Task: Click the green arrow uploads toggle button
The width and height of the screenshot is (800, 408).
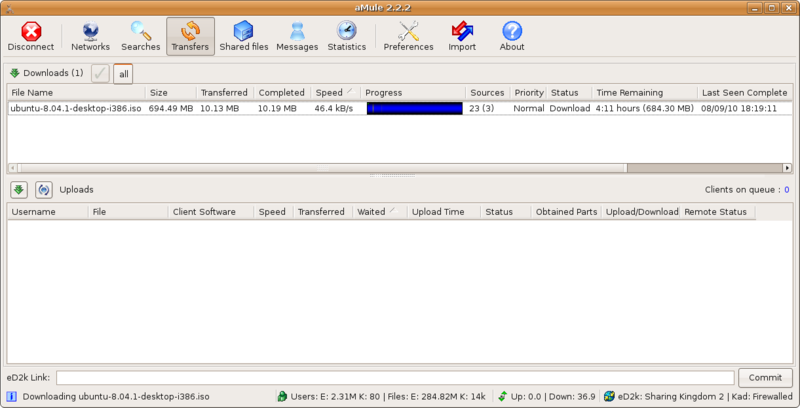Action: [19, 190]
